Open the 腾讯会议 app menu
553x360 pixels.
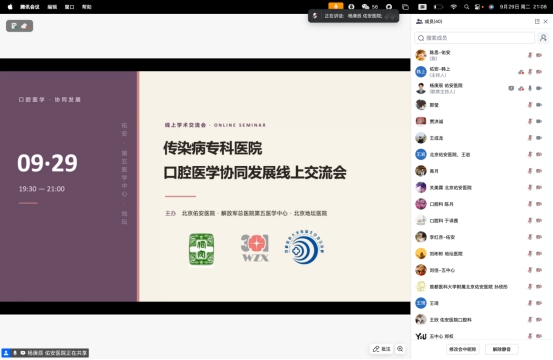click(x=30, y=7)
